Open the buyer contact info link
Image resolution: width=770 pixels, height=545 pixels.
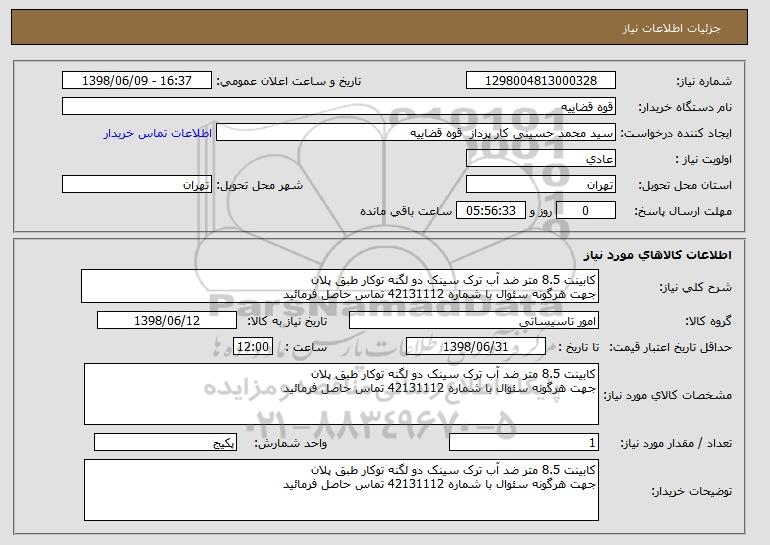click(158, 133)
